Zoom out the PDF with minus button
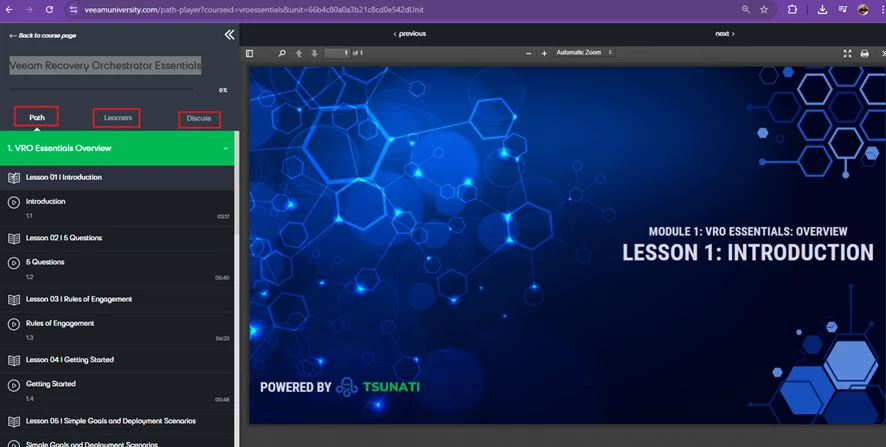Screen dimensions: 886x447 pyautogui.click(x=528, y=53)
